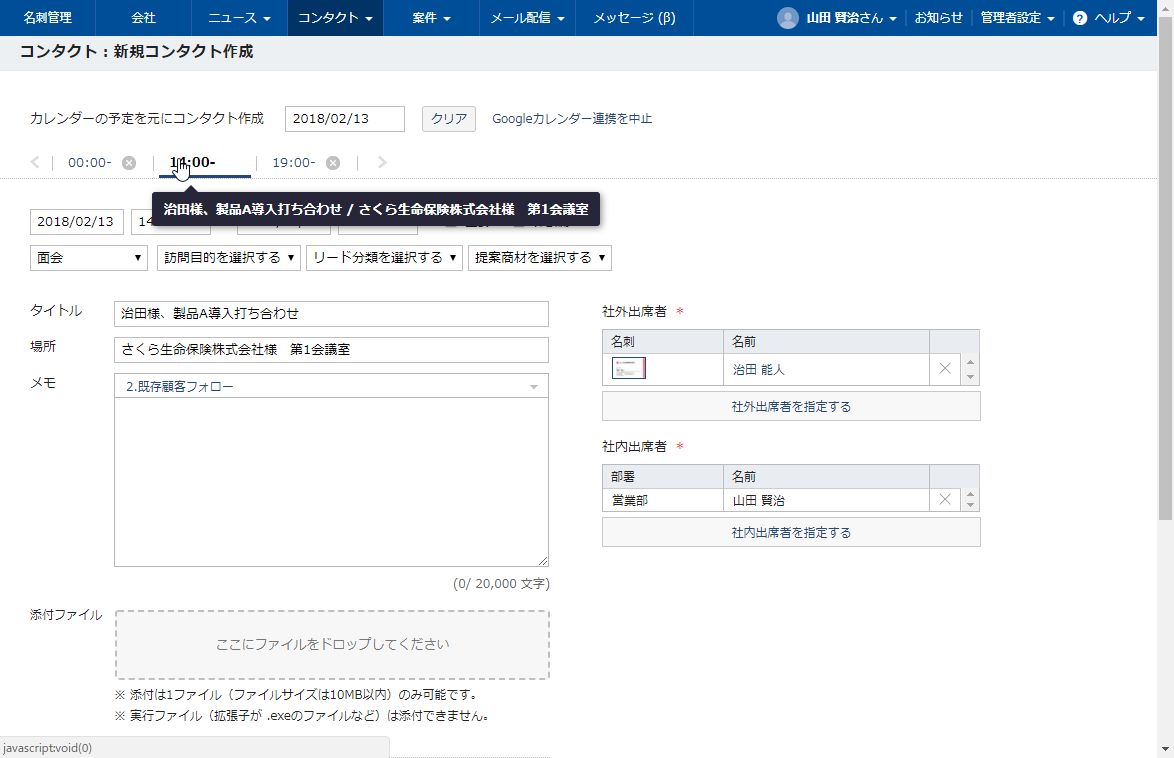Expand the 2.既存顧客フォロー memo template dropdown
This screenshot has height=758, width=1174.
click(331, 386)
